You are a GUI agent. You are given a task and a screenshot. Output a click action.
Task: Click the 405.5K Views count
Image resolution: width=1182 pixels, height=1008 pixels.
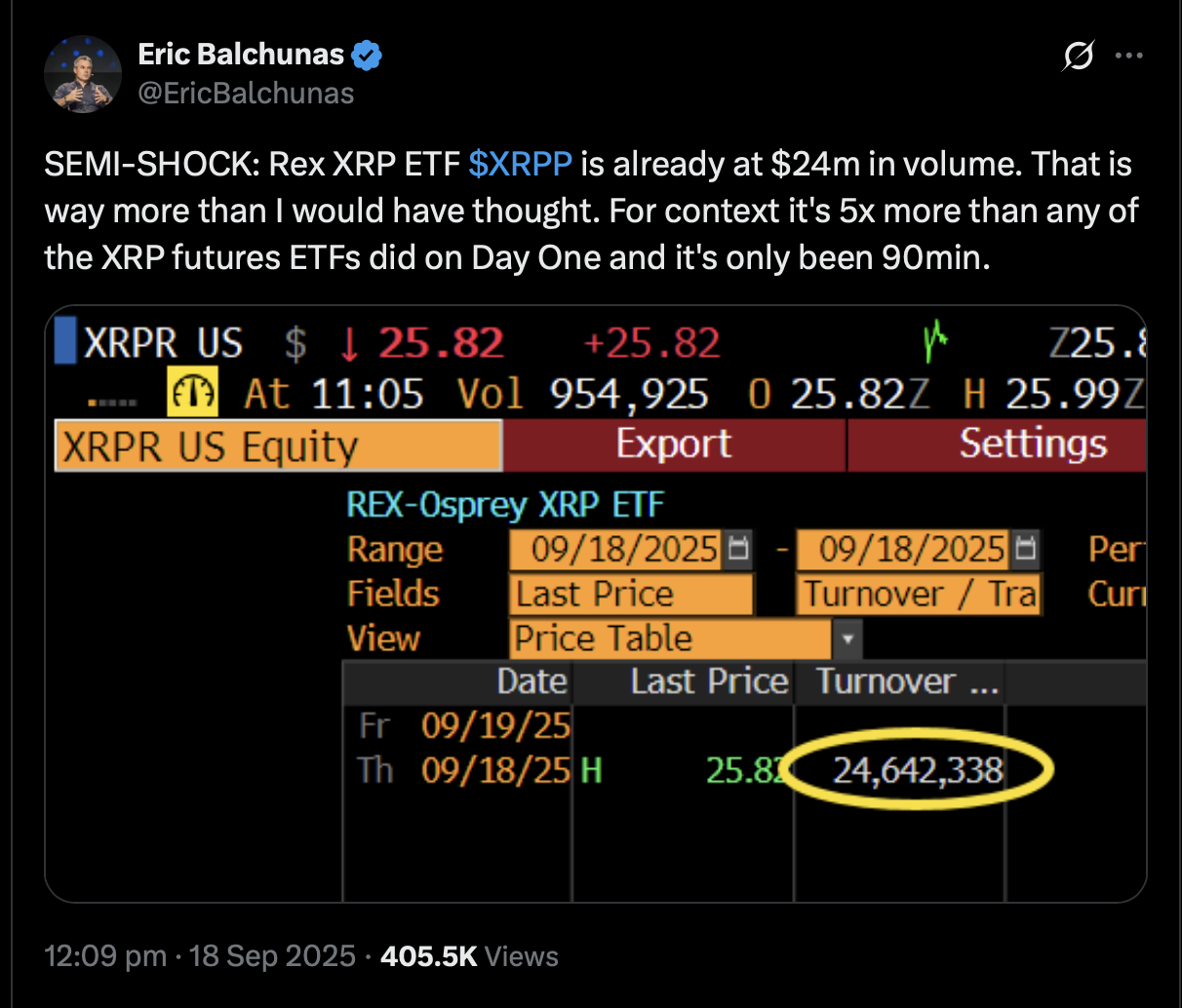click(469, 955)
